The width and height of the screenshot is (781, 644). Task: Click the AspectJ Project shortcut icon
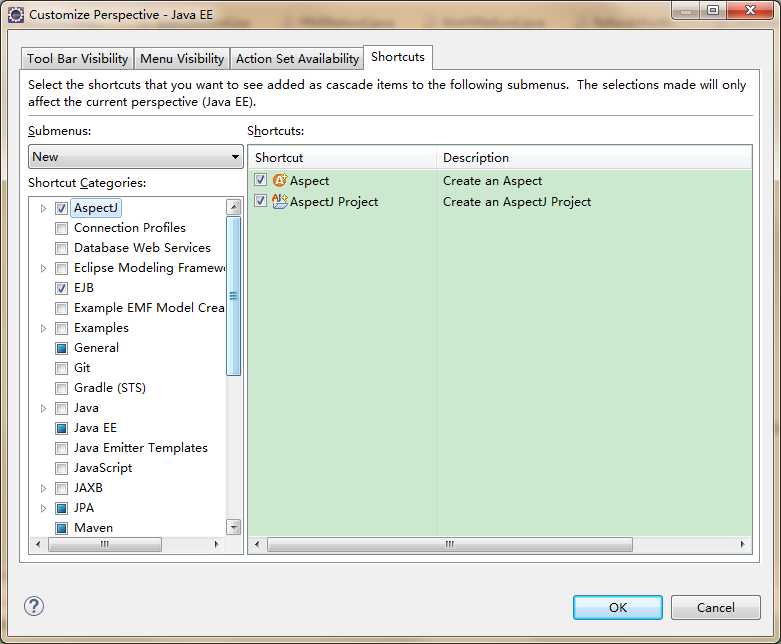pyautogui.click(x=280, y=201)
